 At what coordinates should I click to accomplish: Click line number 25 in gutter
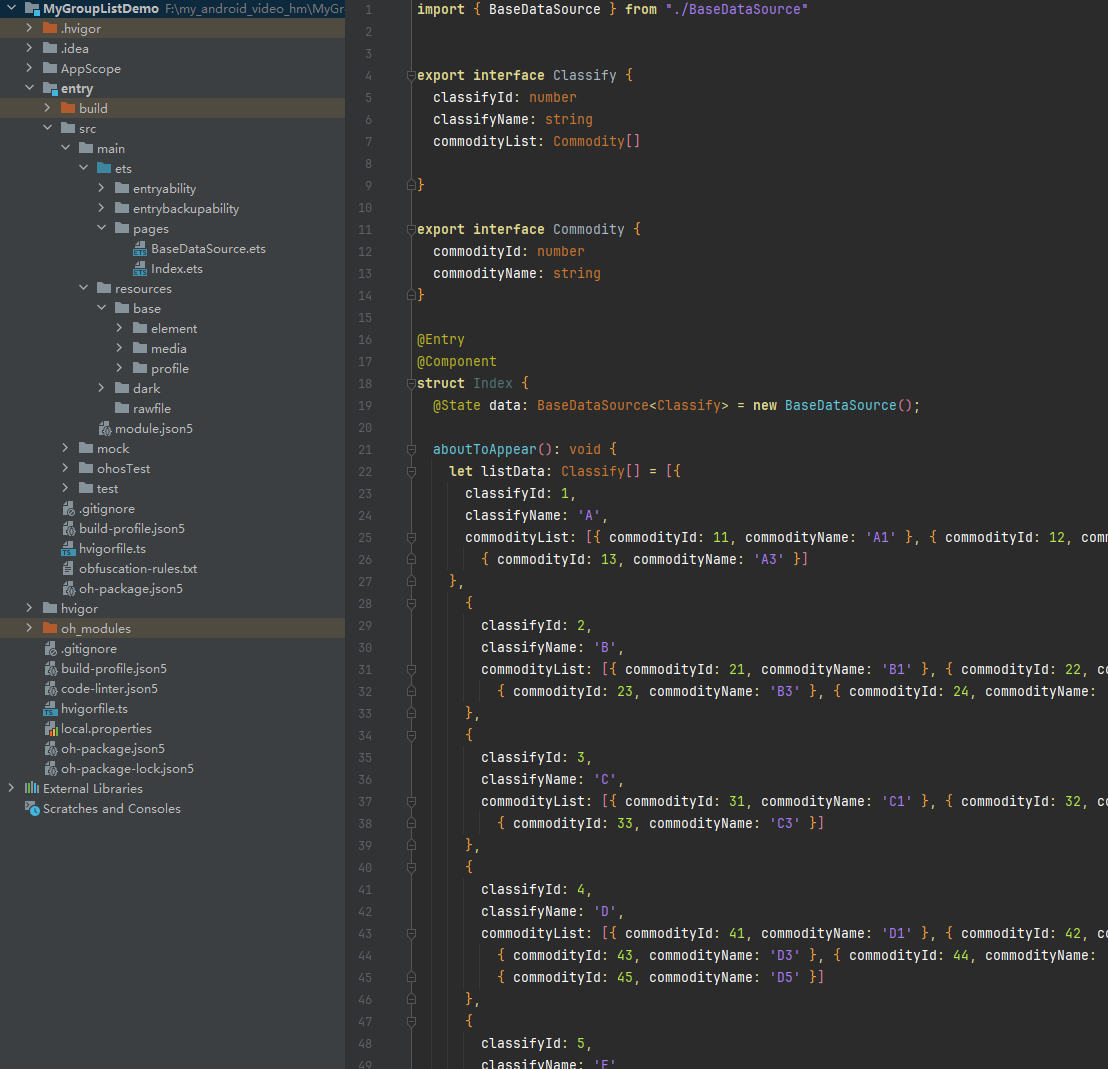click(x=365, y=538)
